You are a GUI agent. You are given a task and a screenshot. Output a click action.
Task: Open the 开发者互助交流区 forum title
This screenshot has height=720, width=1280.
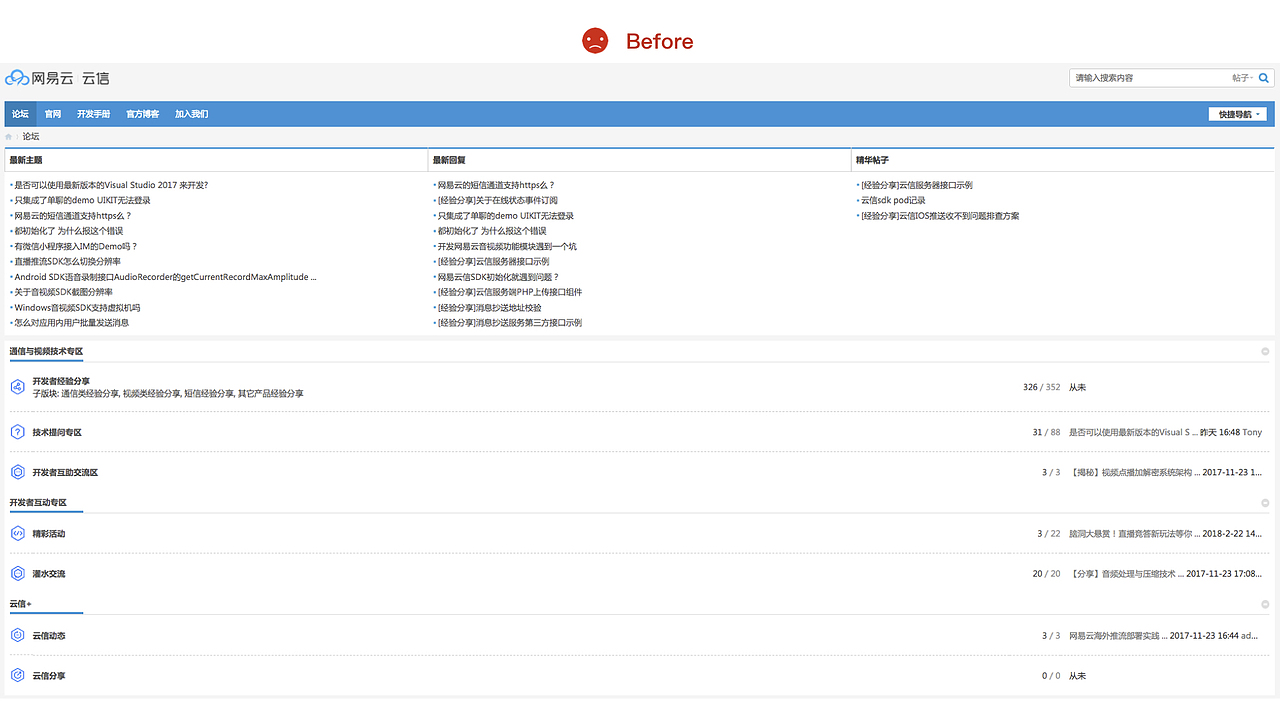pyautogui.click(x=65, y=472)
